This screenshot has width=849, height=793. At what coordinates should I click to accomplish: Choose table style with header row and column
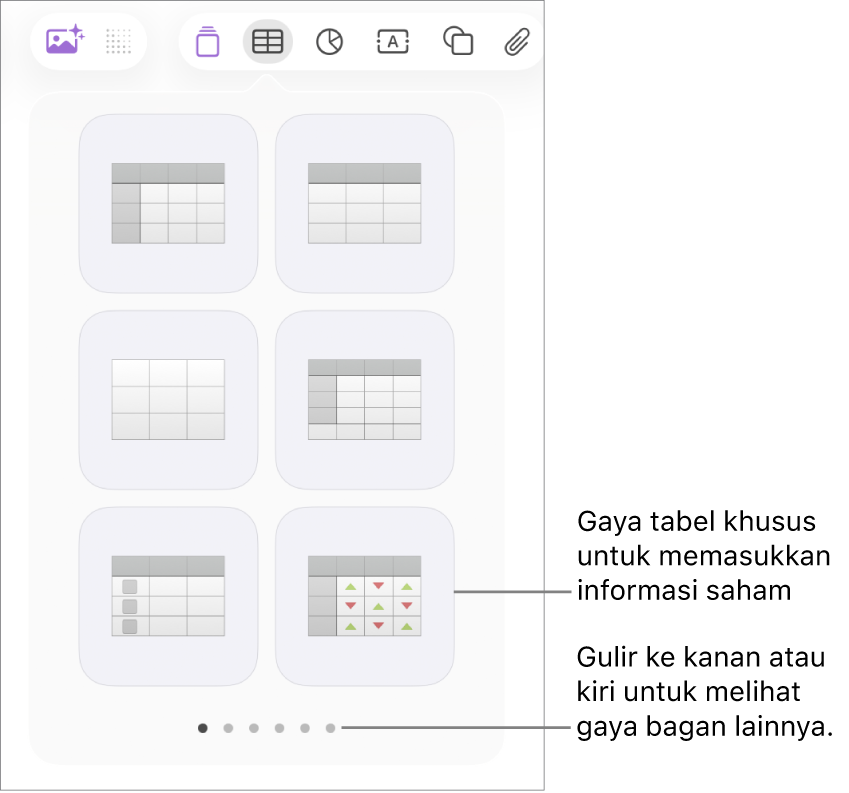[168, 204]
